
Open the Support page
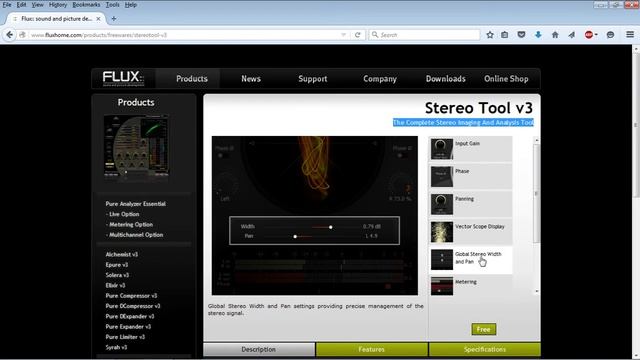tap(313, 79)
